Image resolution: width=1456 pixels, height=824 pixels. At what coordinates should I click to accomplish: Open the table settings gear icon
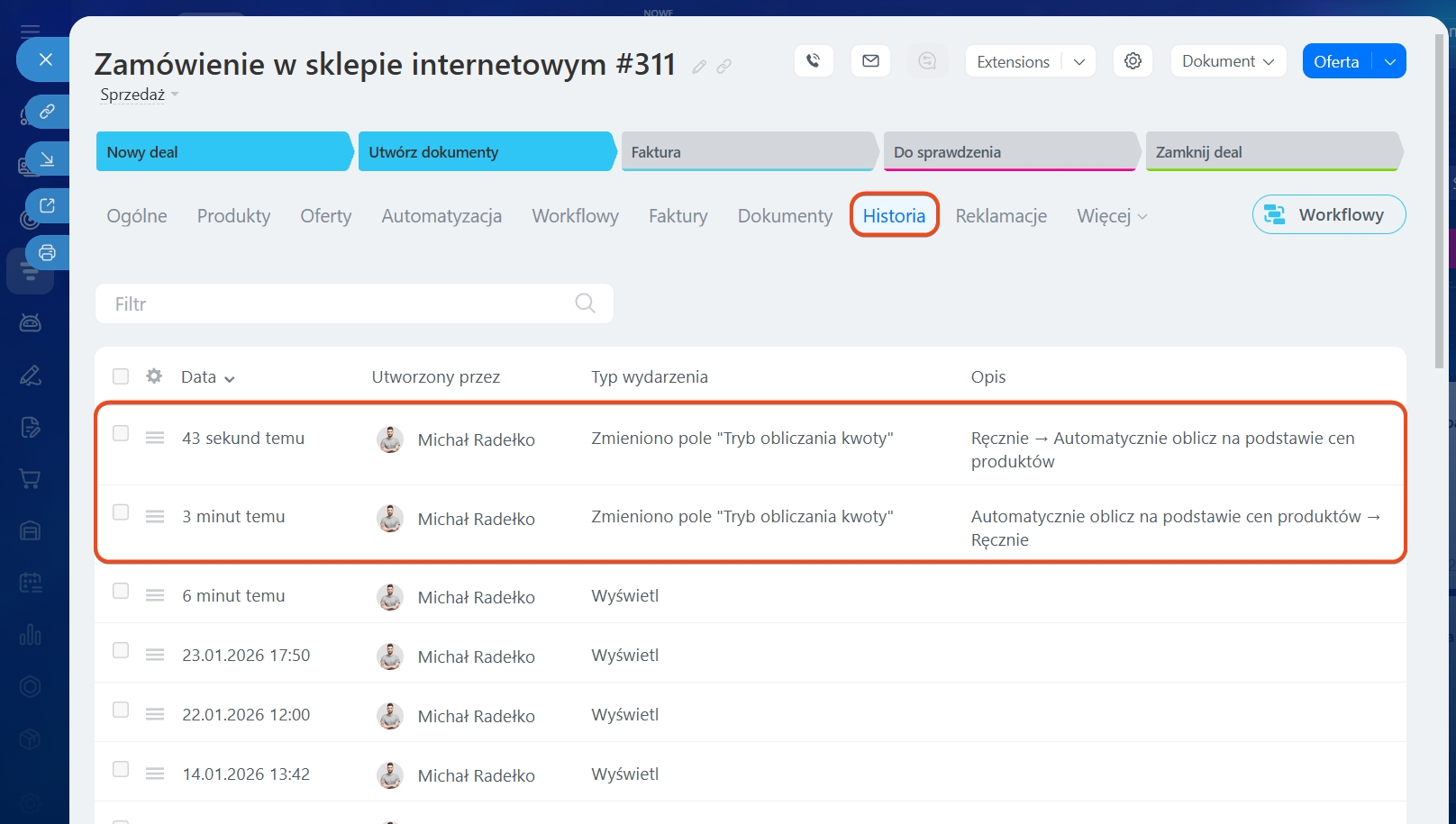click(x=154, y=376)
